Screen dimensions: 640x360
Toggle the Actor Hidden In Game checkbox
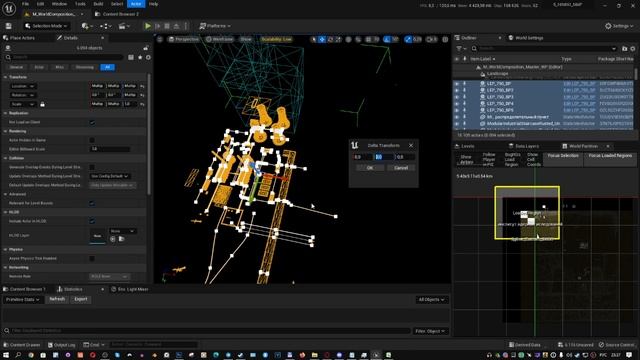click(92, 140)
